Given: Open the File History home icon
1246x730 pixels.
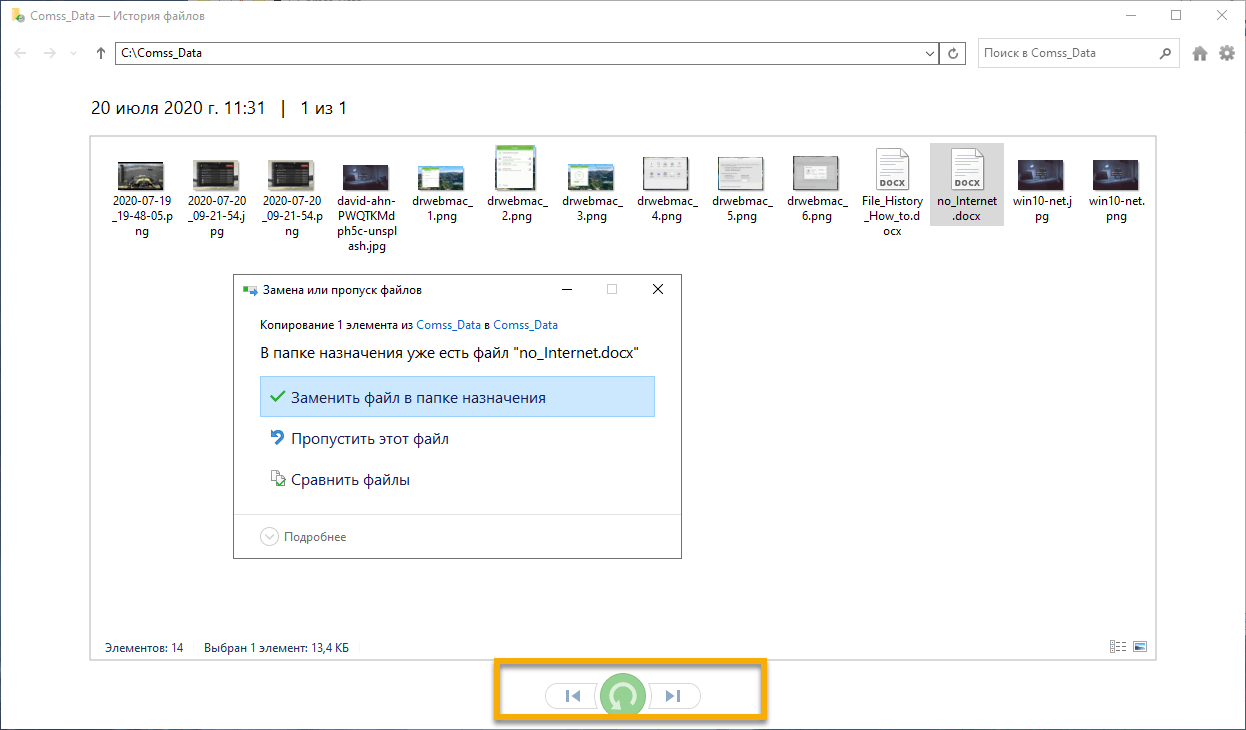Looking at the screenshot, I should tap(1200, 54).
